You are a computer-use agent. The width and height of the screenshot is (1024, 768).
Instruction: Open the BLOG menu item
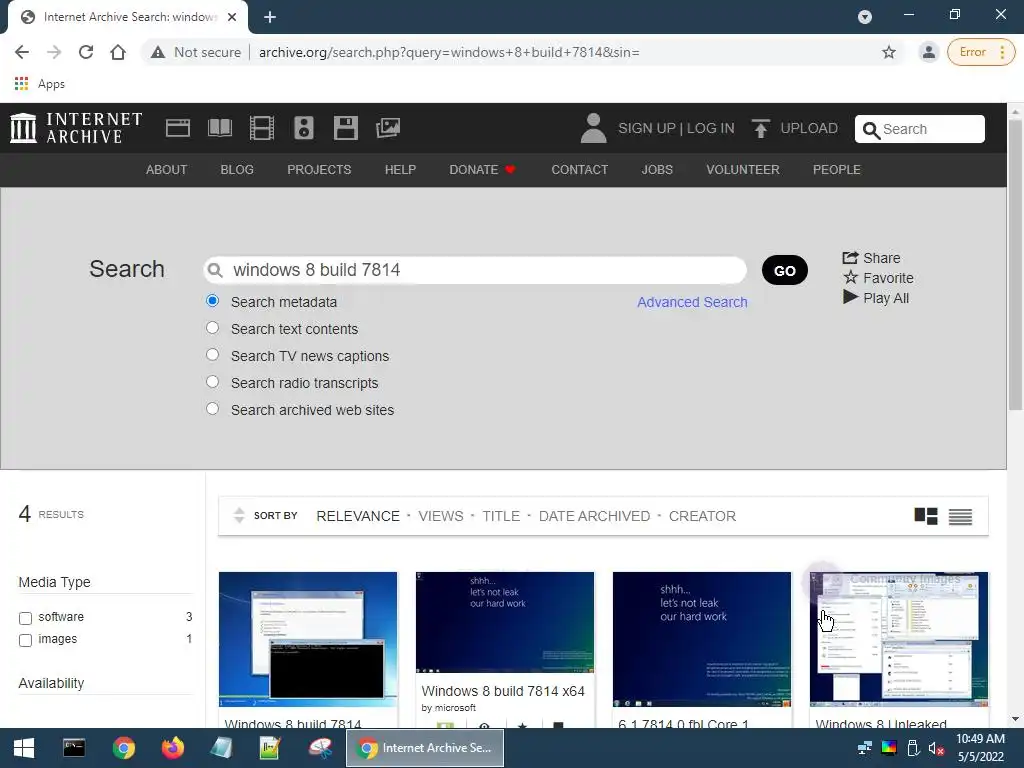click(x=237, y=170)
